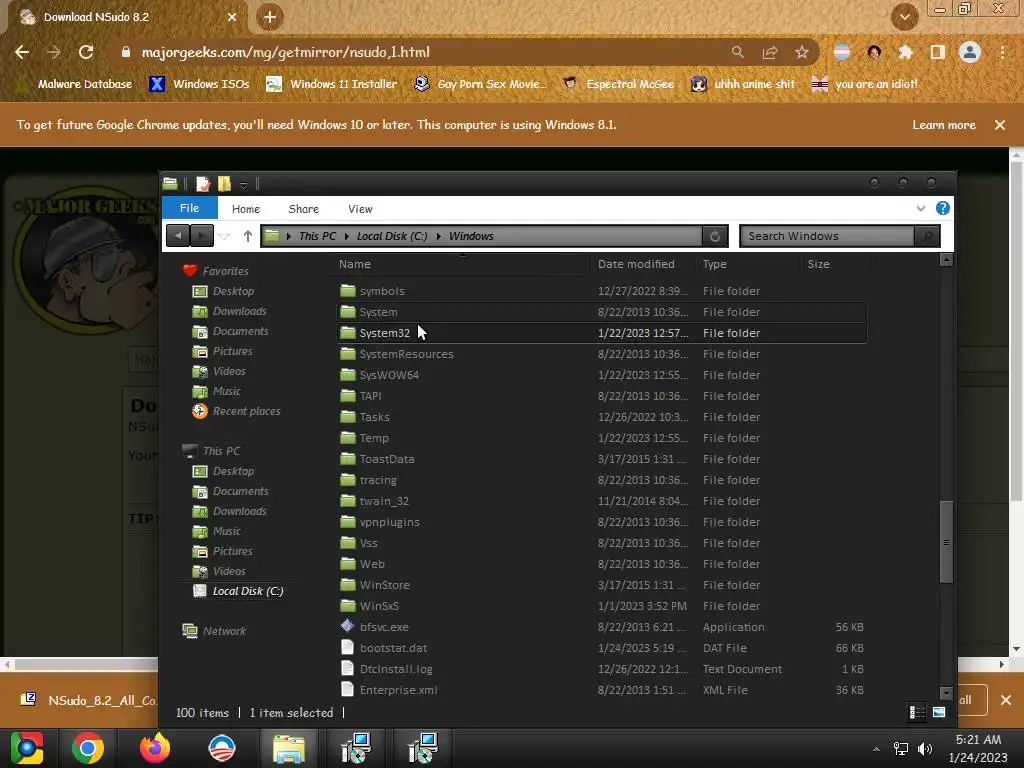Click Local Disk (C:) breadcrumb in address bar
The width and height of the screenshot is (1024, 768).
(x=392, y=236)
